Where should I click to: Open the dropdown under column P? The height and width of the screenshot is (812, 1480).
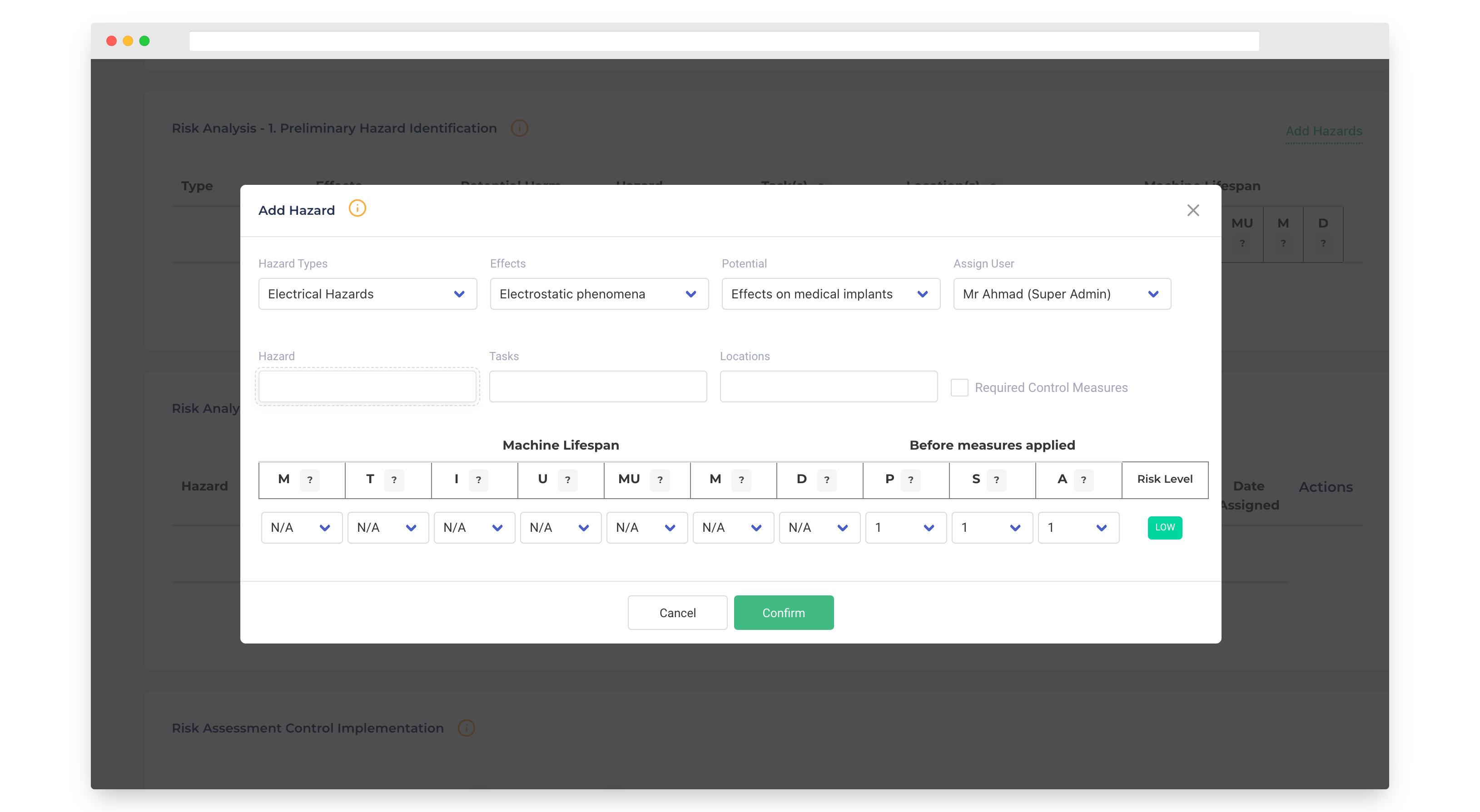(905, 528)
